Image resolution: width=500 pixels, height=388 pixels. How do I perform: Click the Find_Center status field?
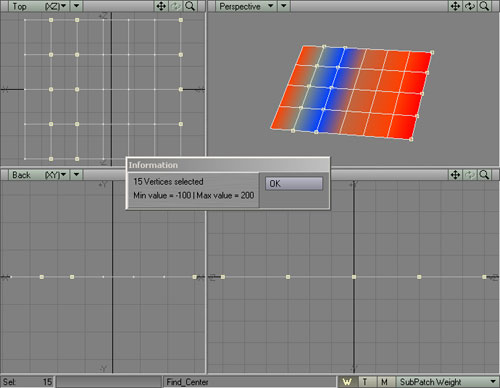(250, 382)
